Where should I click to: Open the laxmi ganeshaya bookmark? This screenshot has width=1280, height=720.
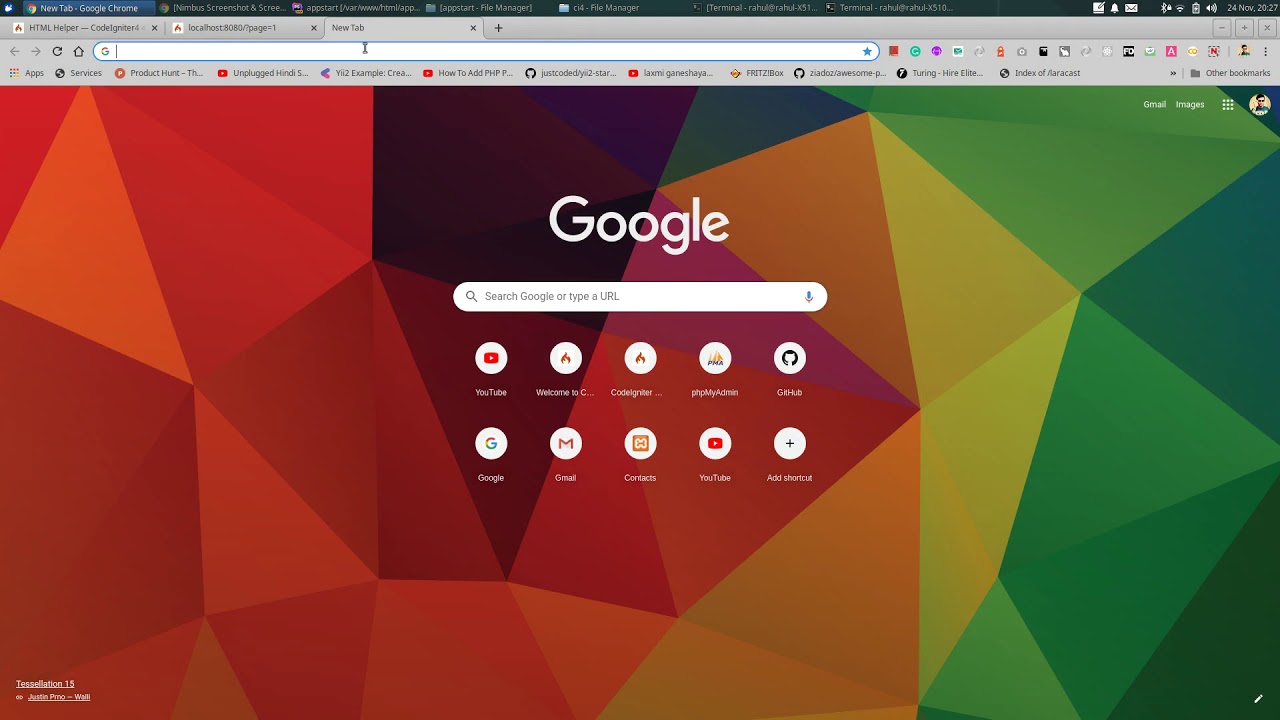[x=671, y=73]
